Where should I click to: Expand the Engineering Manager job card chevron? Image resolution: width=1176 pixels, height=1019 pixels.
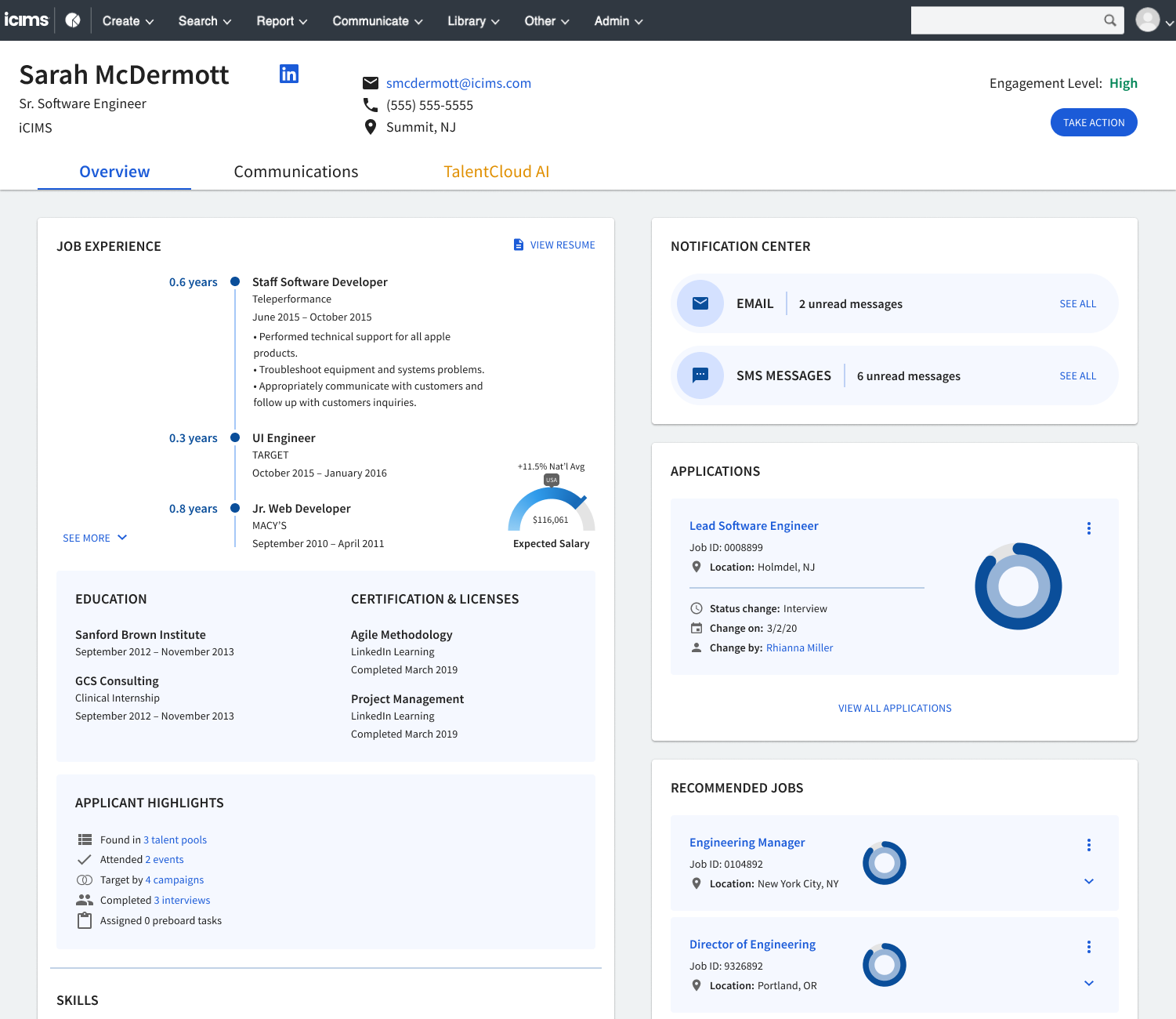click(1089, 881)
